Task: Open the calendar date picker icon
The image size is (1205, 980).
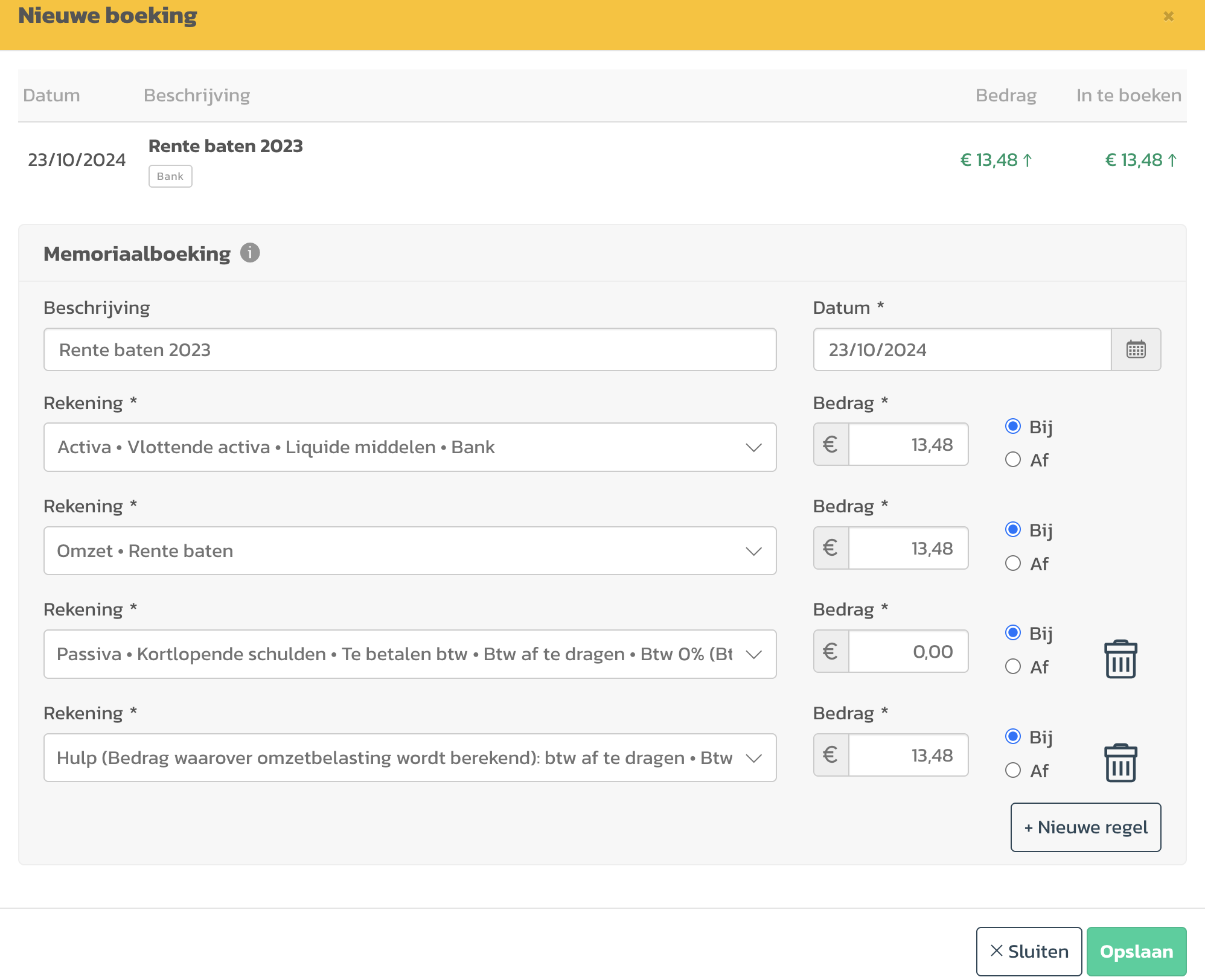Action: pos(1136,349)
